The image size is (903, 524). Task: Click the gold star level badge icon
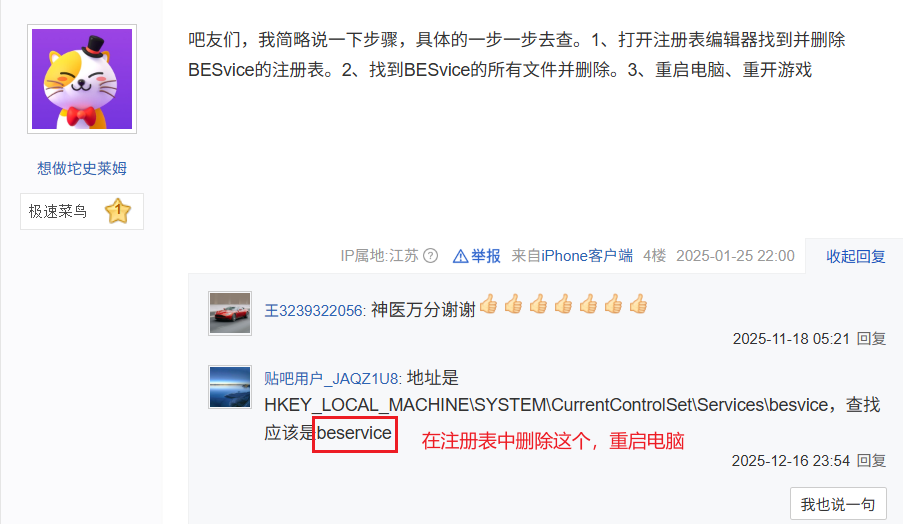[x=117, y=211]
